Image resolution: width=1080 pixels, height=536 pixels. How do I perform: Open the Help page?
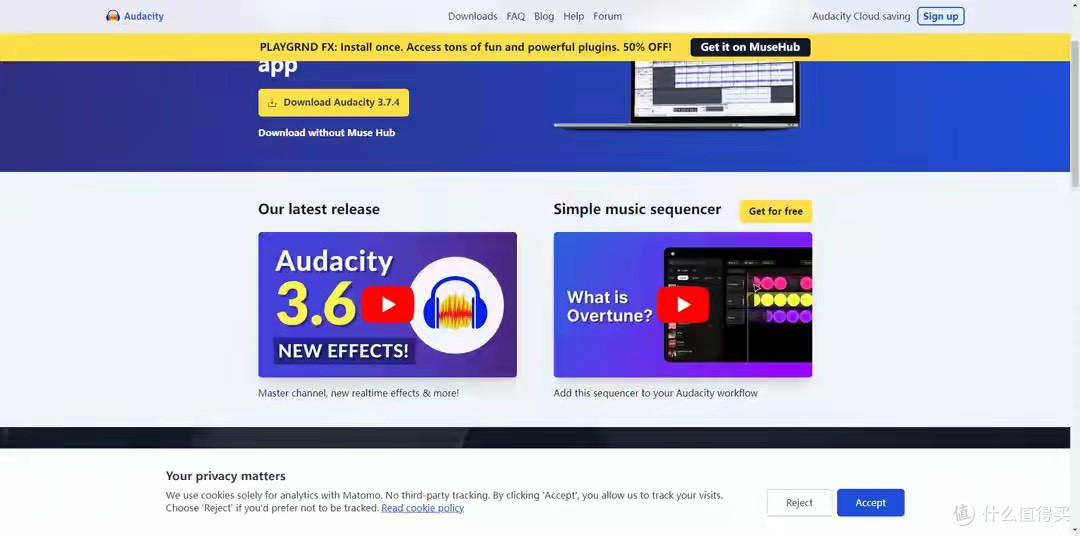[x=574, y=17]
